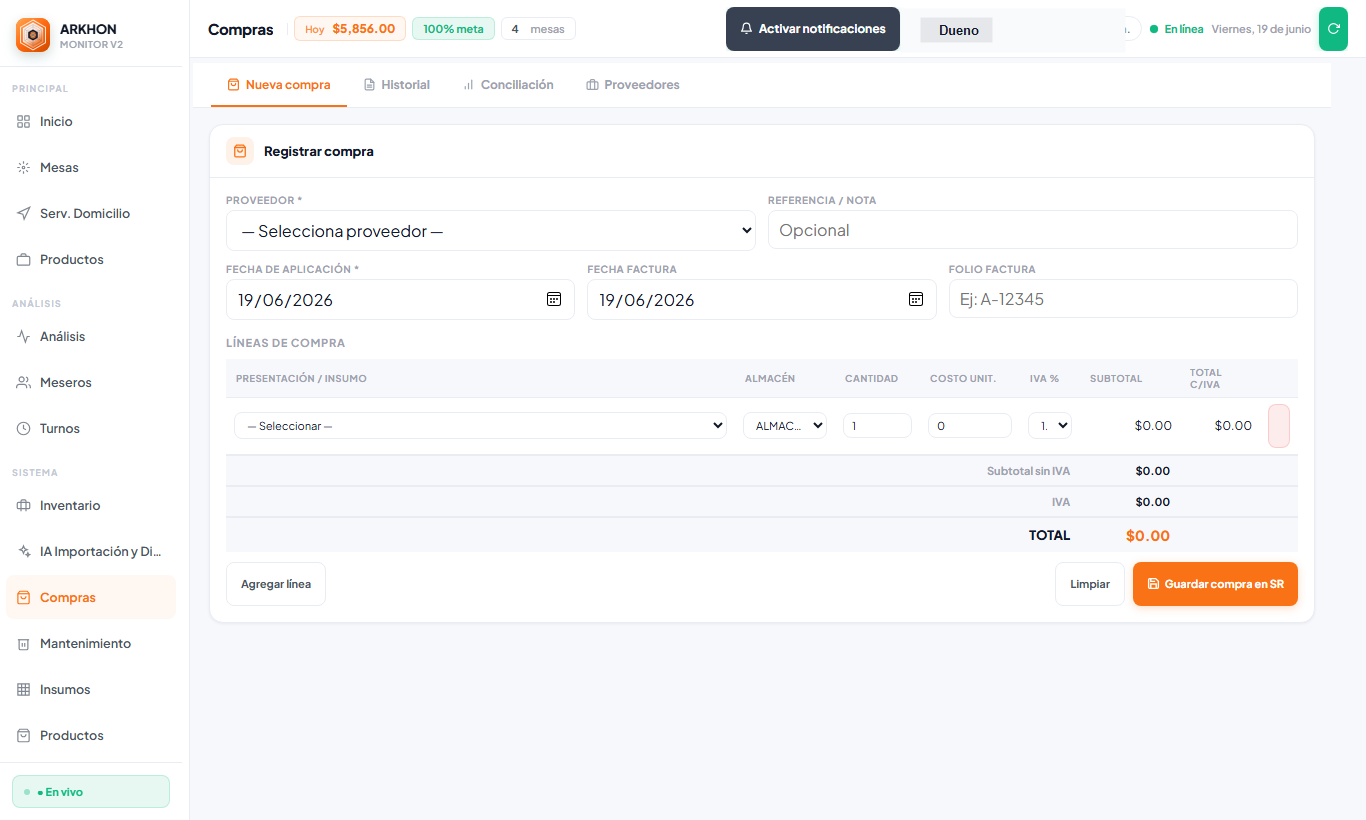Open the Selecciona proveedor dropdown
Screen dimensions: 1366x820
pos(491,230)
